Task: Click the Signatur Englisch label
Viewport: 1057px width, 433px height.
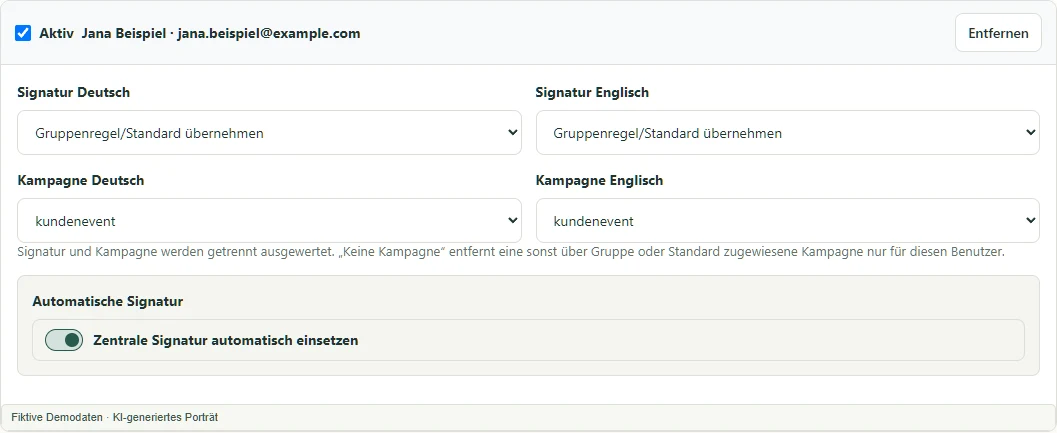Action: click(592, 92)
